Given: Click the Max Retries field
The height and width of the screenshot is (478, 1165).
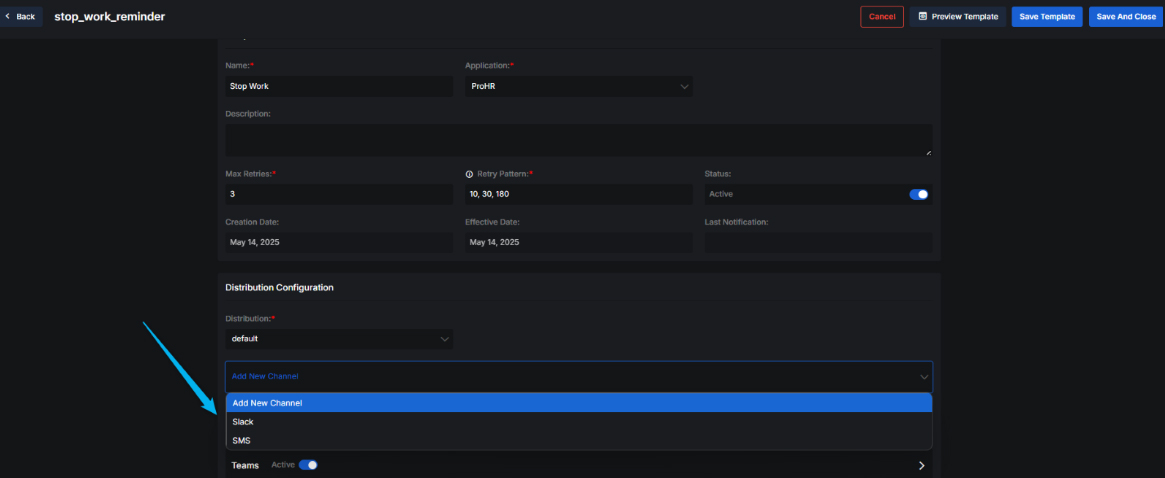Looking at the screenshot, I should click(x=339, y=194).
